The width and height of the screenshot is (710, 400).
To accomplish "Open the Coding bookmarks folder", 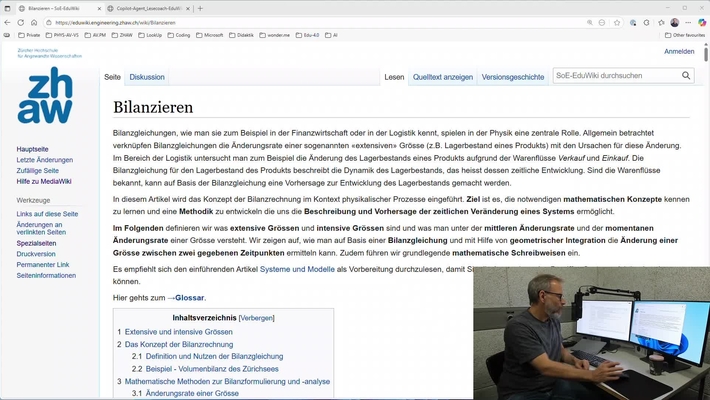I will (x=179, y=35).
